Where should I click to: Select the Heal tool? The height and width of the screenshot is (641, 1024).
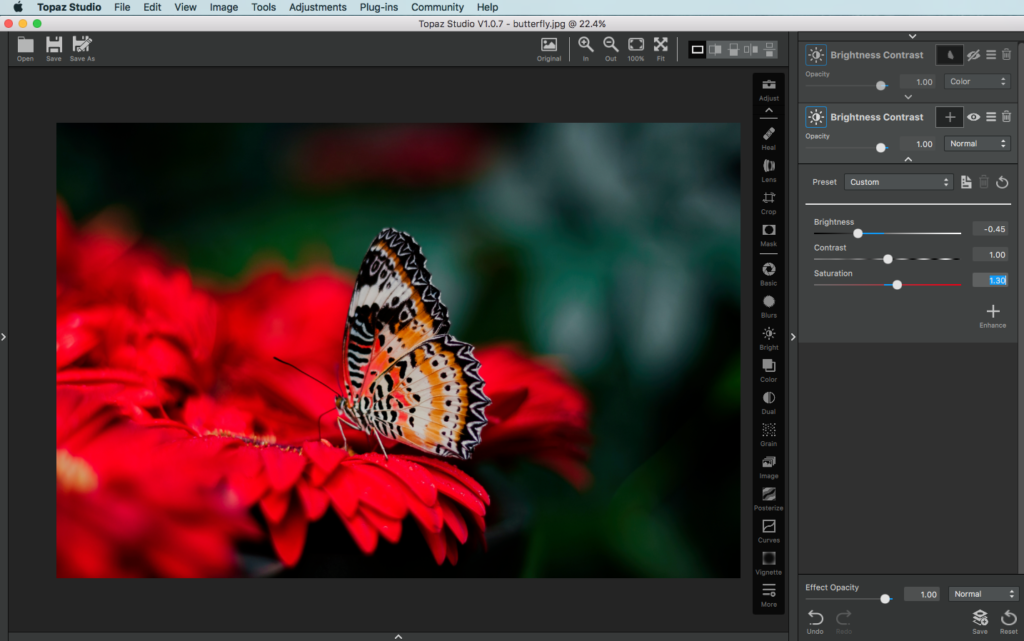pos(769,138)
